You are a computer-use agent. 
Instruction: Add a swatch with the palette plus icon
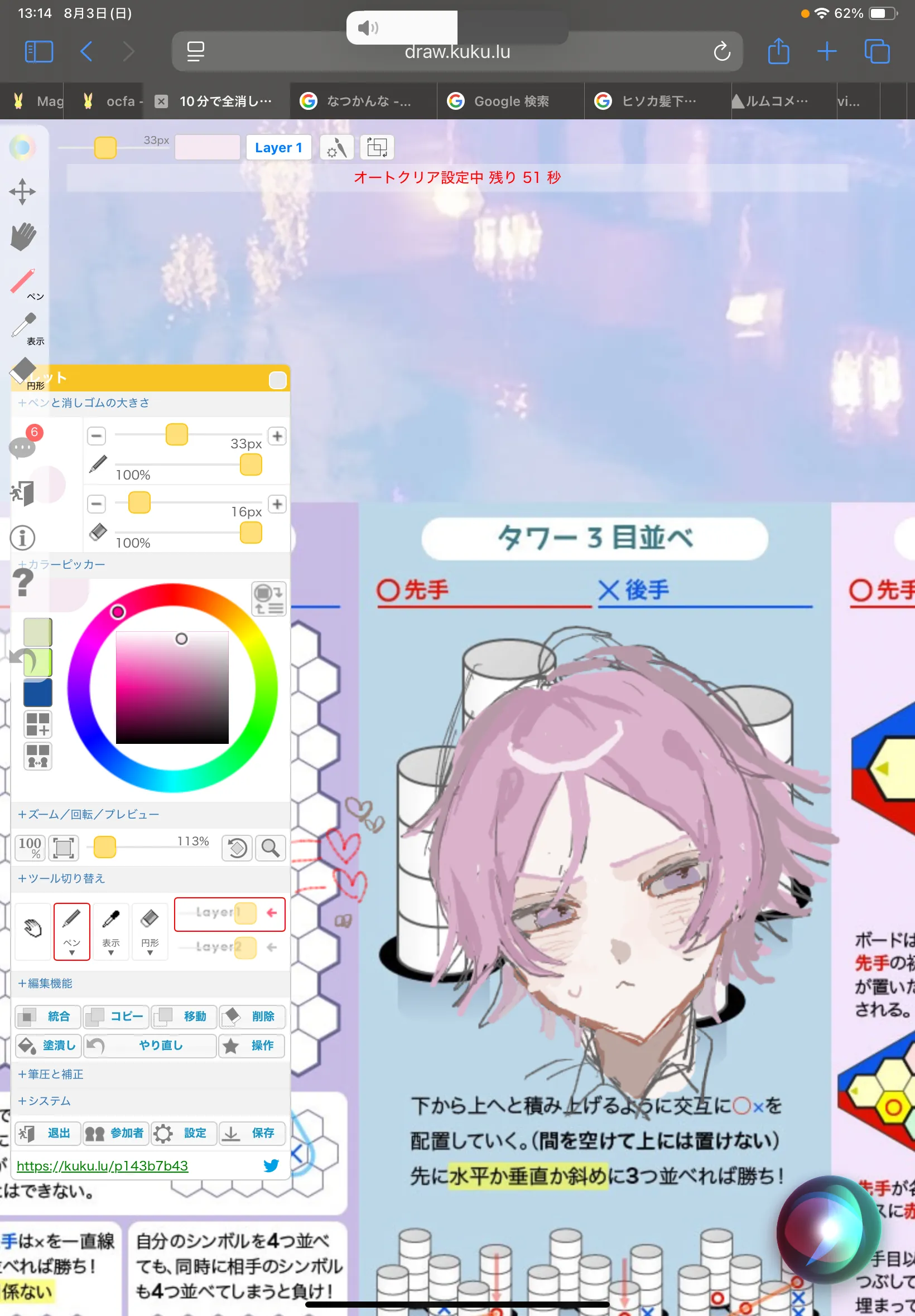(38, 724)
